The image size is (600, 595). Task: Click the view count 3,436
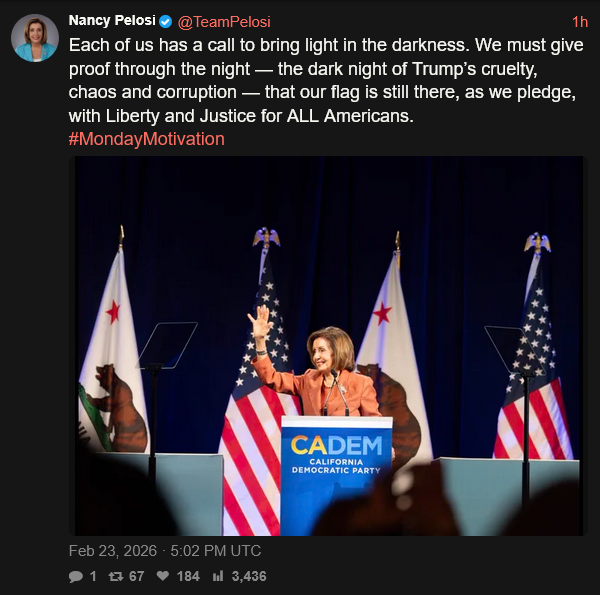coord(248,576)
